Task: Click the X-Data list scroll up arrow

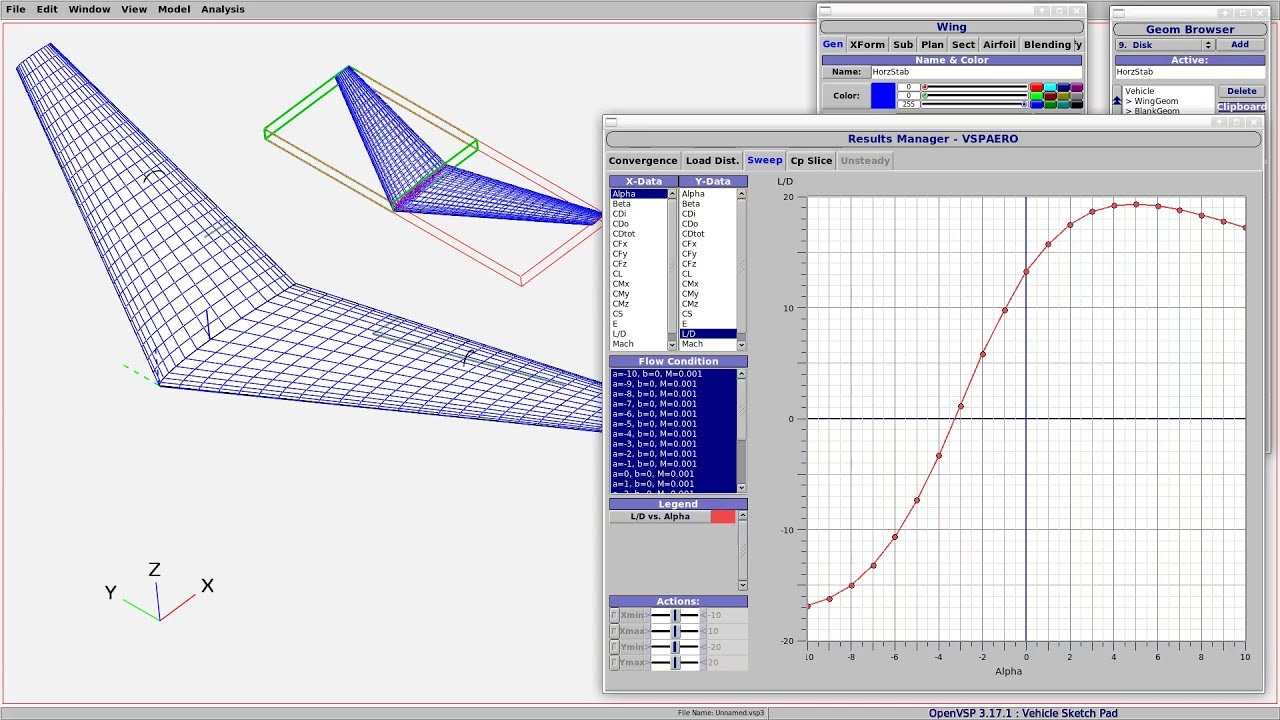Action: point(672,194)
